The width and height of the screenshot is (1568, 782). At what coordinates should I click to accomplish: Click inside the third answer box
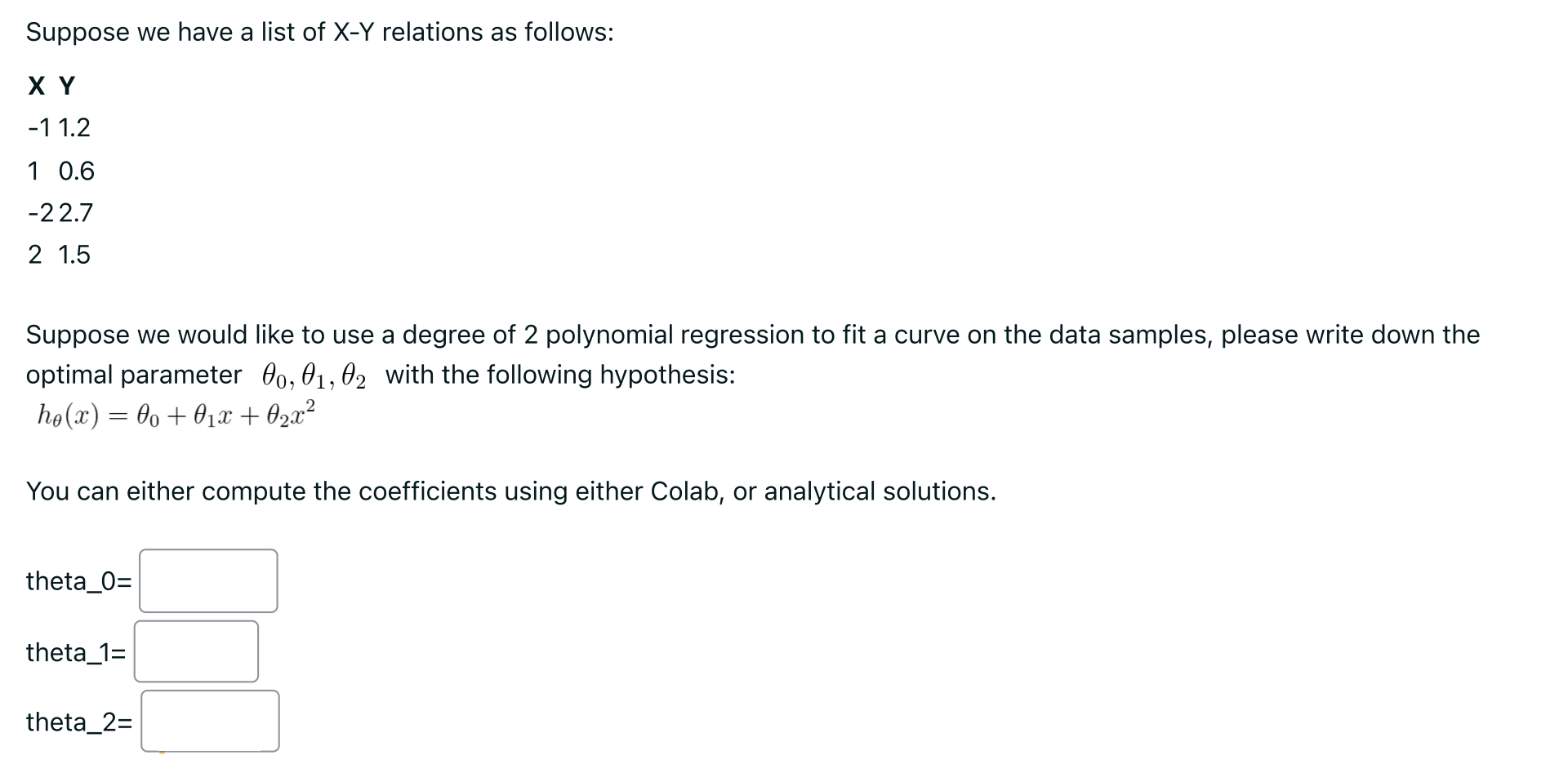pyautogui.click(x=209, y=721)
